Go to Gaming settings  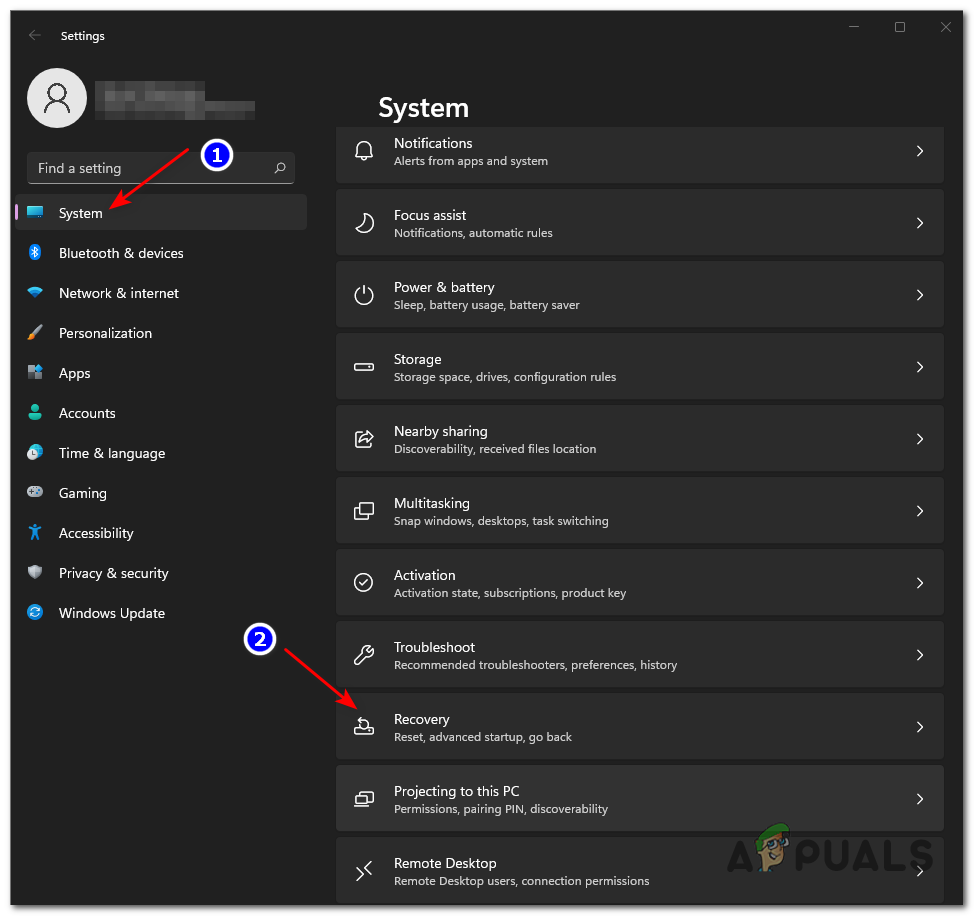161,492
